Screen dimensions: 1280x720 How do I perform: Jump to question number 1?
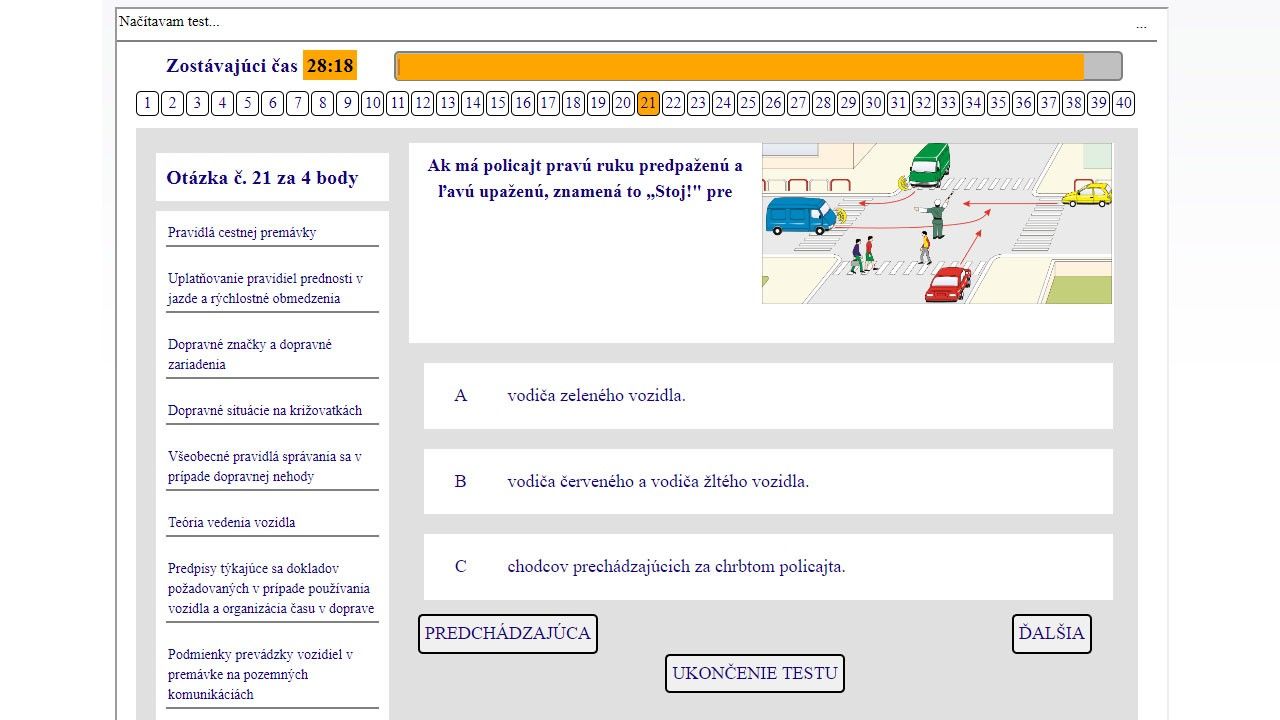pos(148,103)
